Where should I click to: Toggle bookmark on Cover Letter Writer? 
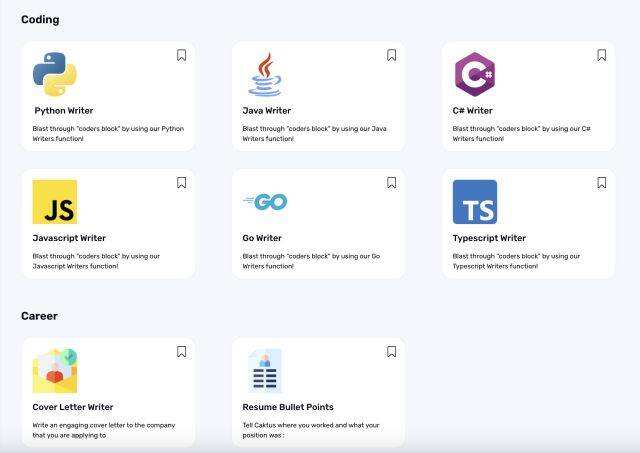pos(181,352)
